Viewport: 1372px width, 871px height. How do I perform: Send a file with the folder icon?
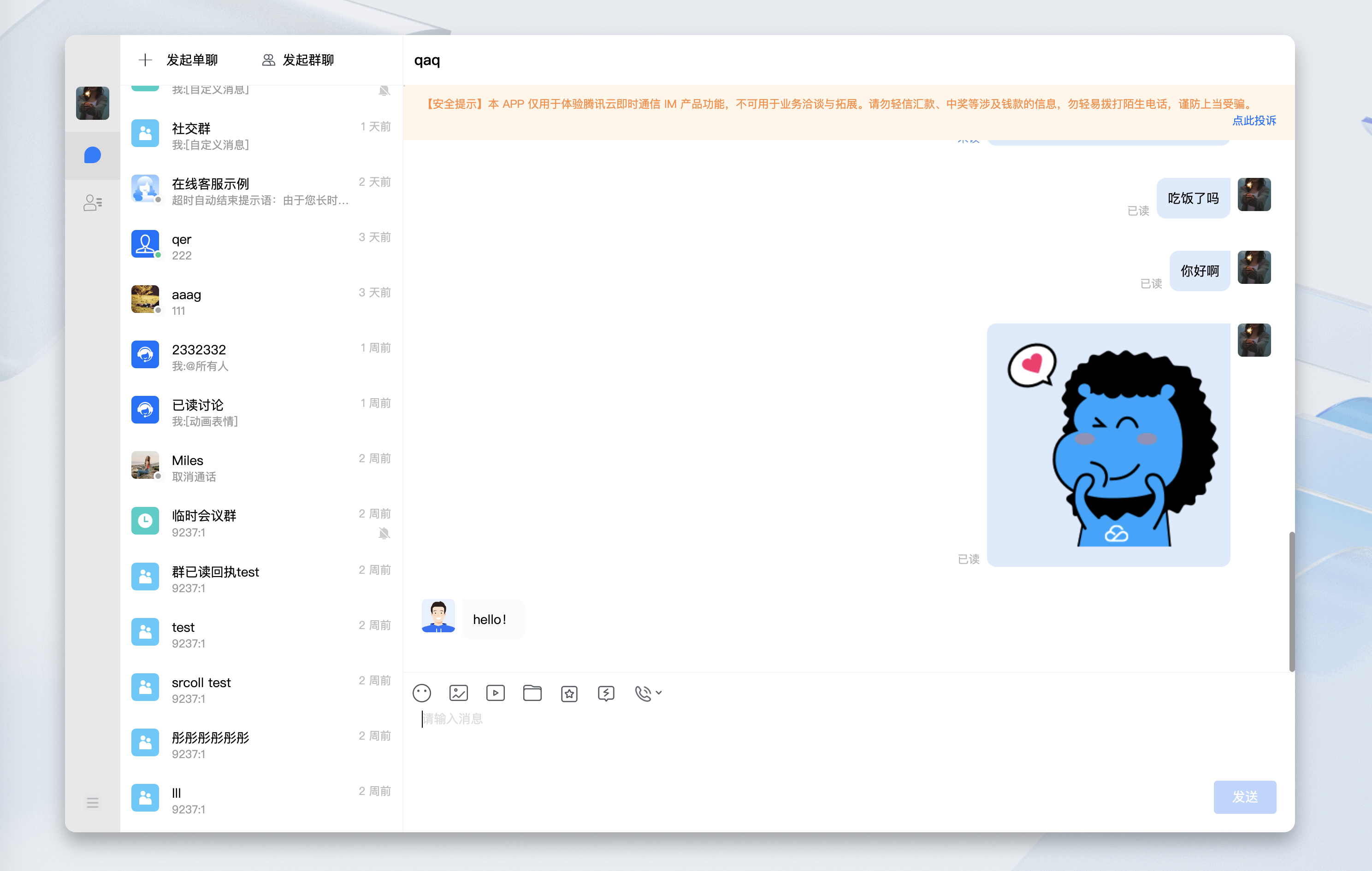[x=532, y=693]
